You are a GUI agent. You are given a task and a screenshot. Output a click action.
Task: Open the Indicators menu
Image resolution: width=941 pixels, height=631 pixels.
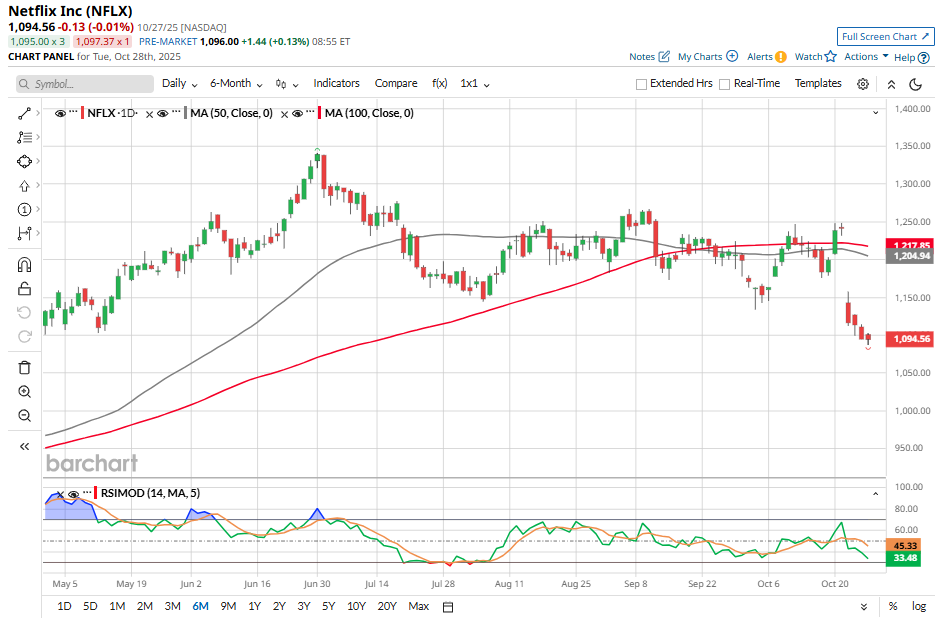pyautogui.click(x=336, y=84)
